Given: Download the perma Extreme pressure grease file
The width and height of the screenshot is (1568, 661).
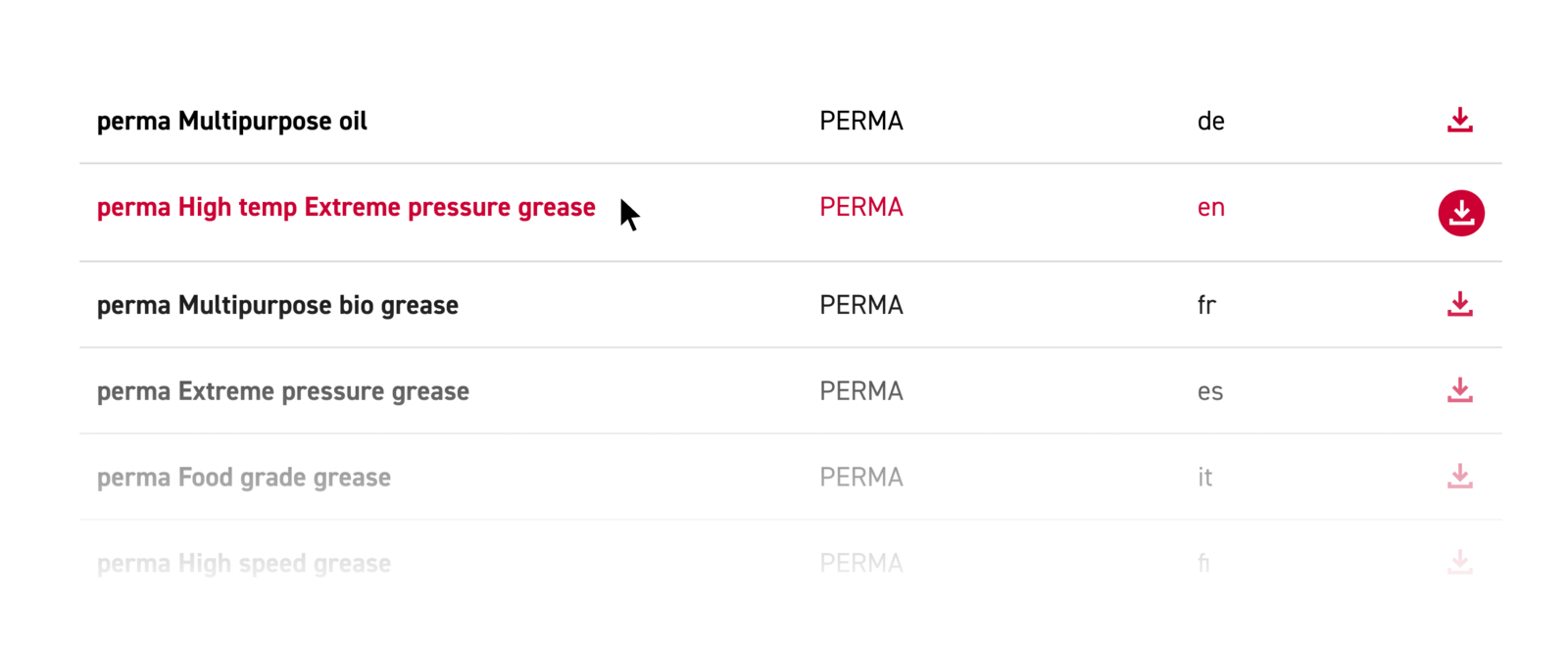Looking at the screenshot, I should click(x=1459, y=390).
